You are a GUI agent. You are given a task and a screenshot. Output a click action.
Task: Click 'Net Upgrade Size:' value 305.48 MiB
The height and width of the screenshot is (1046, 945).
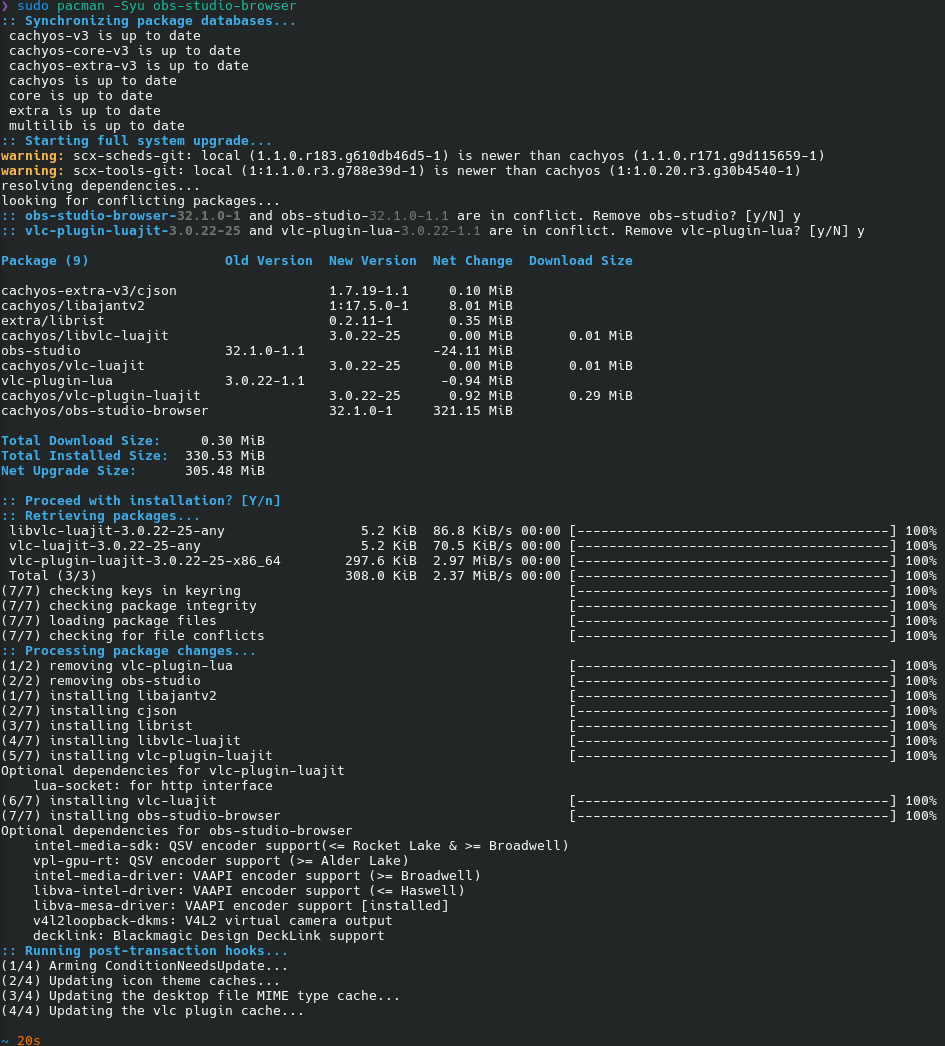(225, 471)
